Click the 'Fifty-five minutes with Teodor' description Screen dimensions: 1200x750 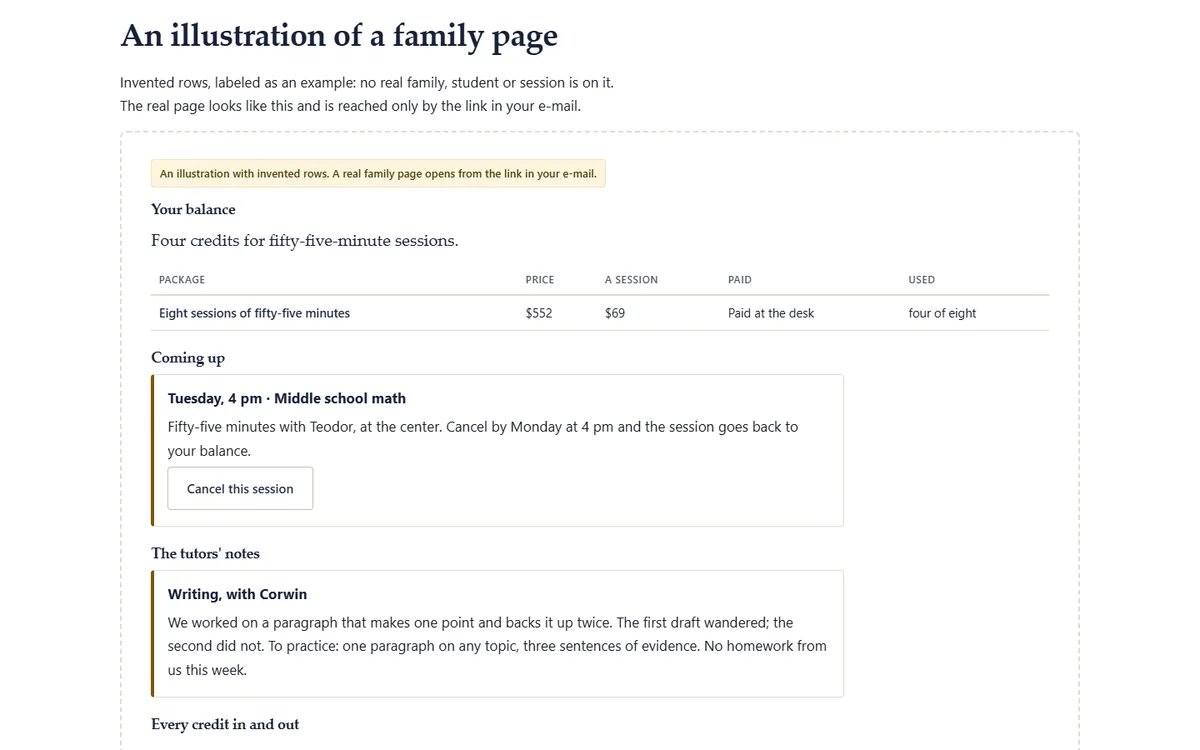(483, 439)
